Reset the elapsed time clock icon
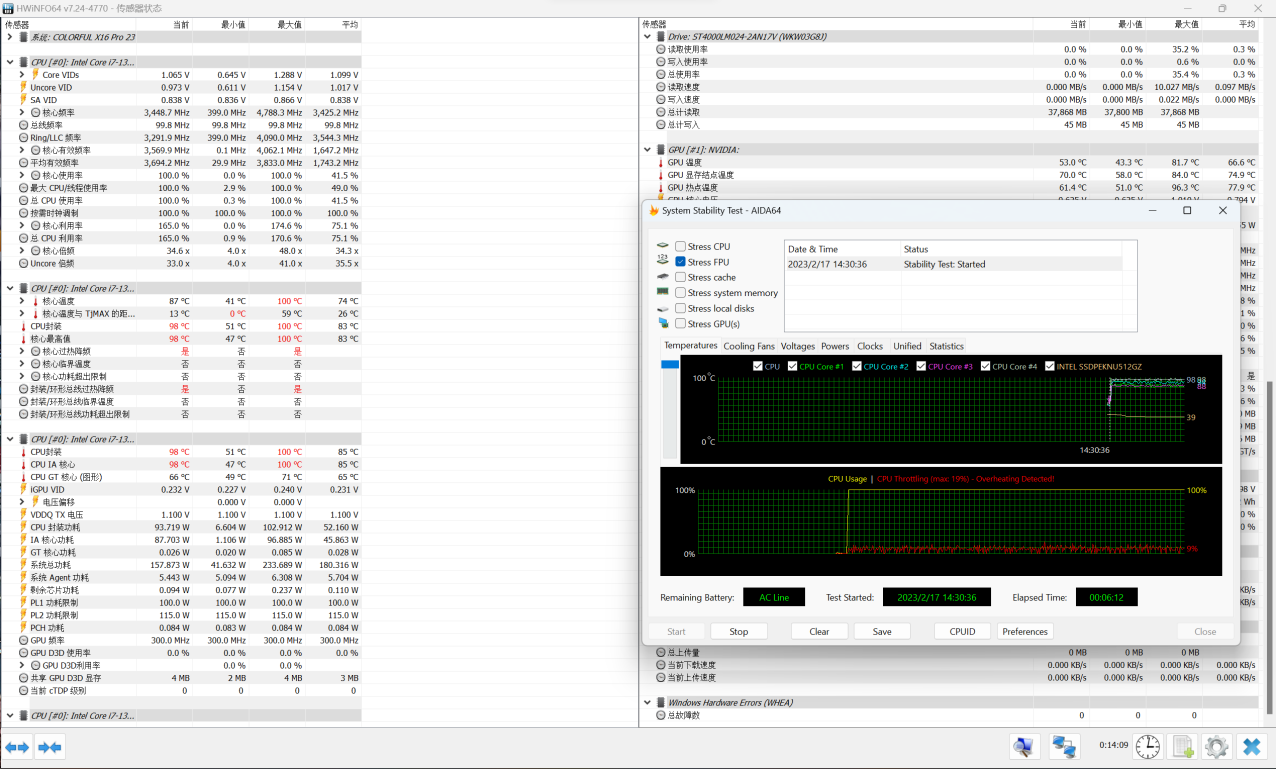 tap(1148, 746)
